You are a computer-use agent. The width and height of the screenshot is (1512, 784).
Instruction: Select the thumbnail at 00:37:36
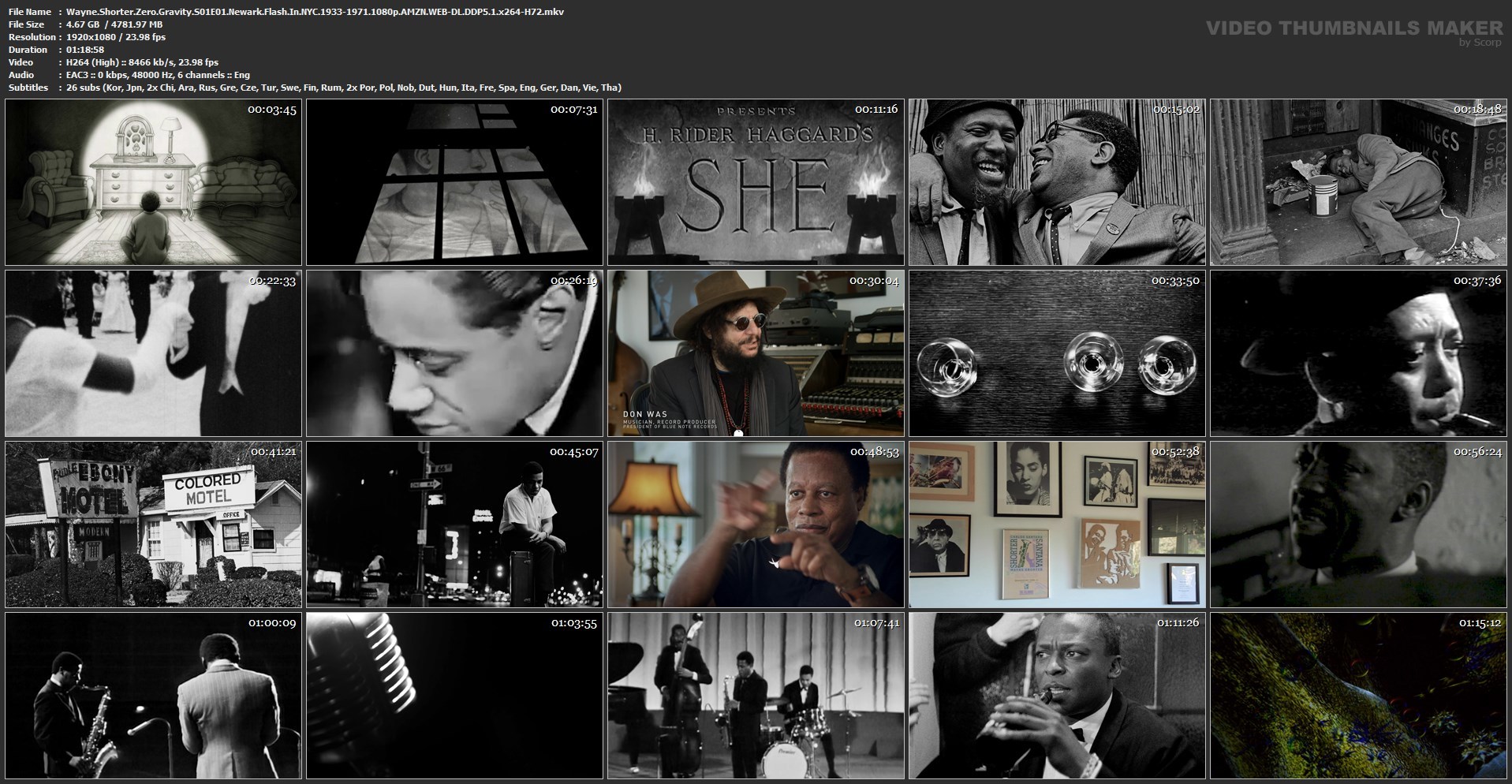coord(1358,353)
